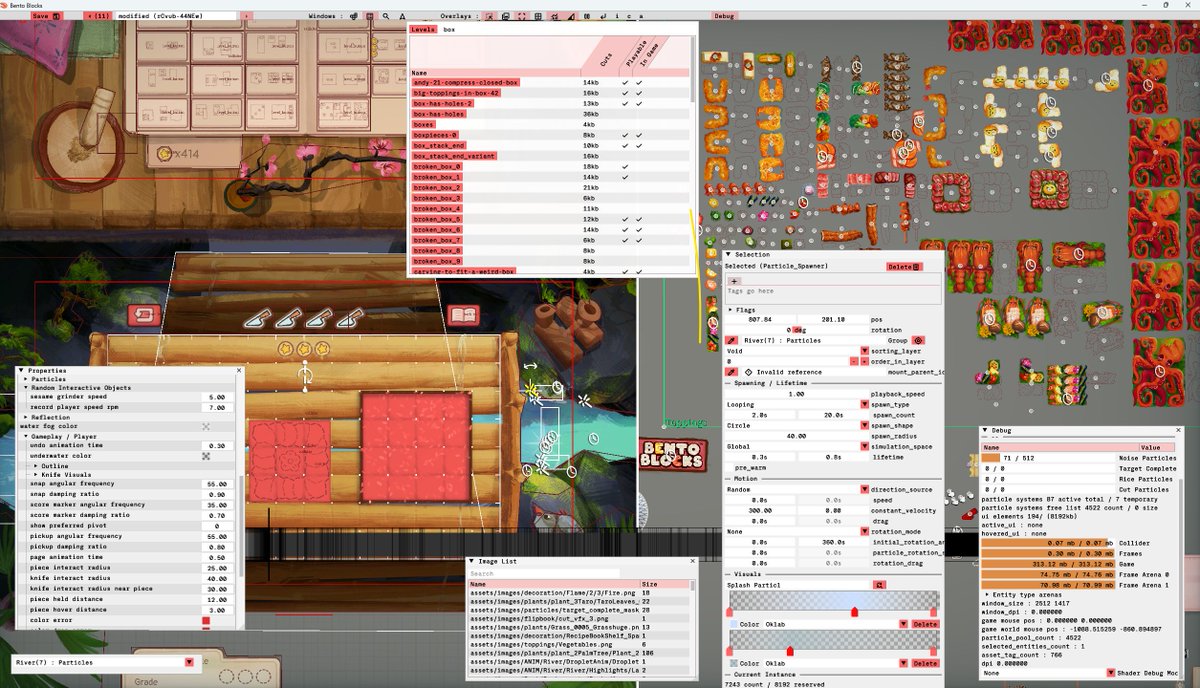
Task: Toggle Playable check for box_stack_end
Action: [625, 145]
